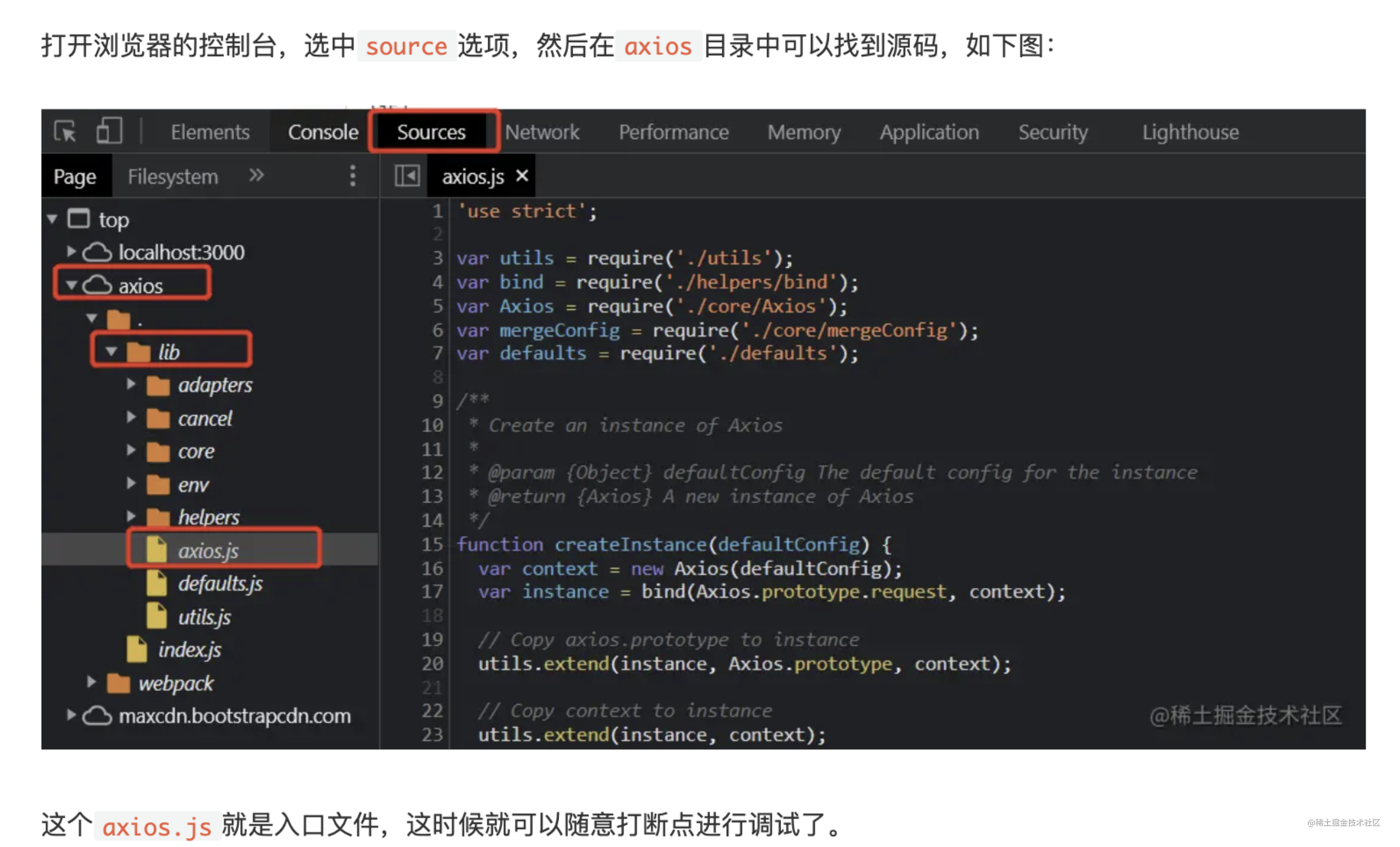Open the utils.js file in tree
This screenshot has height=847, width=1400.
[204, 617]
